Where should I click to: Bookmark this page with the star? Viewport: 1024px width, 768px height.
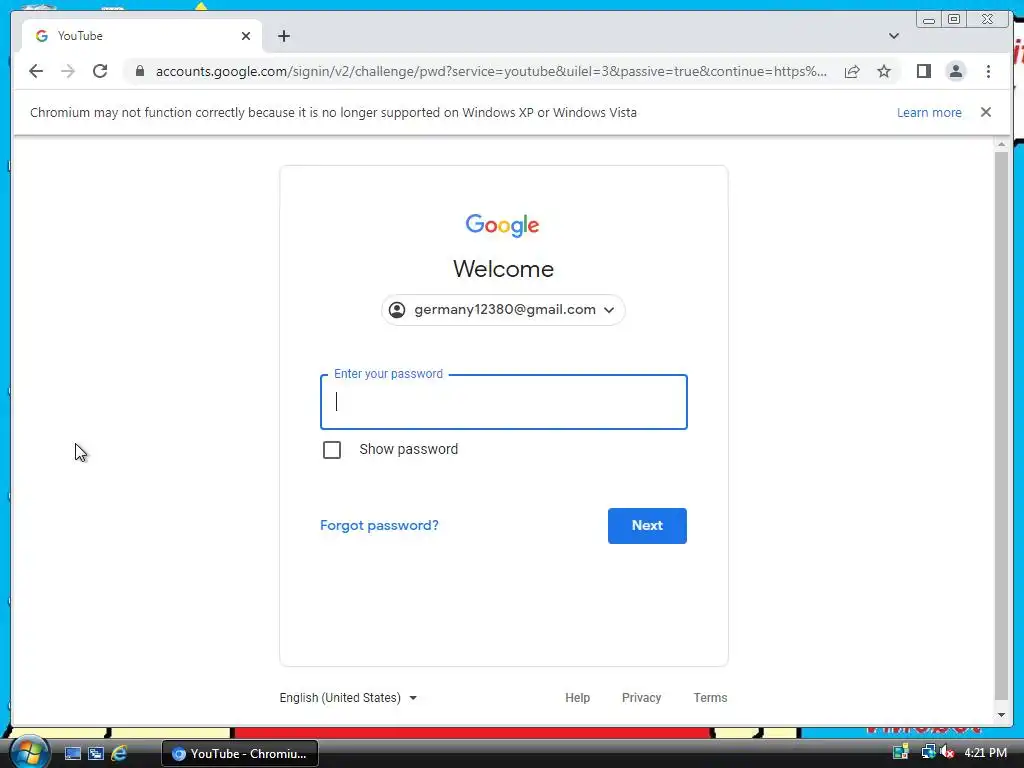(x=884, y=71)
